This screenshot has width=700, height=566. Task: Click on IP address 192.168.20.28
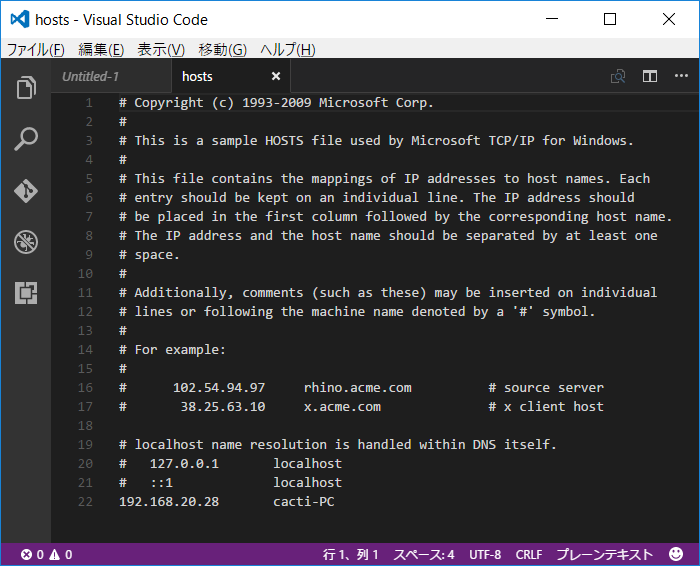pos(169,502)
